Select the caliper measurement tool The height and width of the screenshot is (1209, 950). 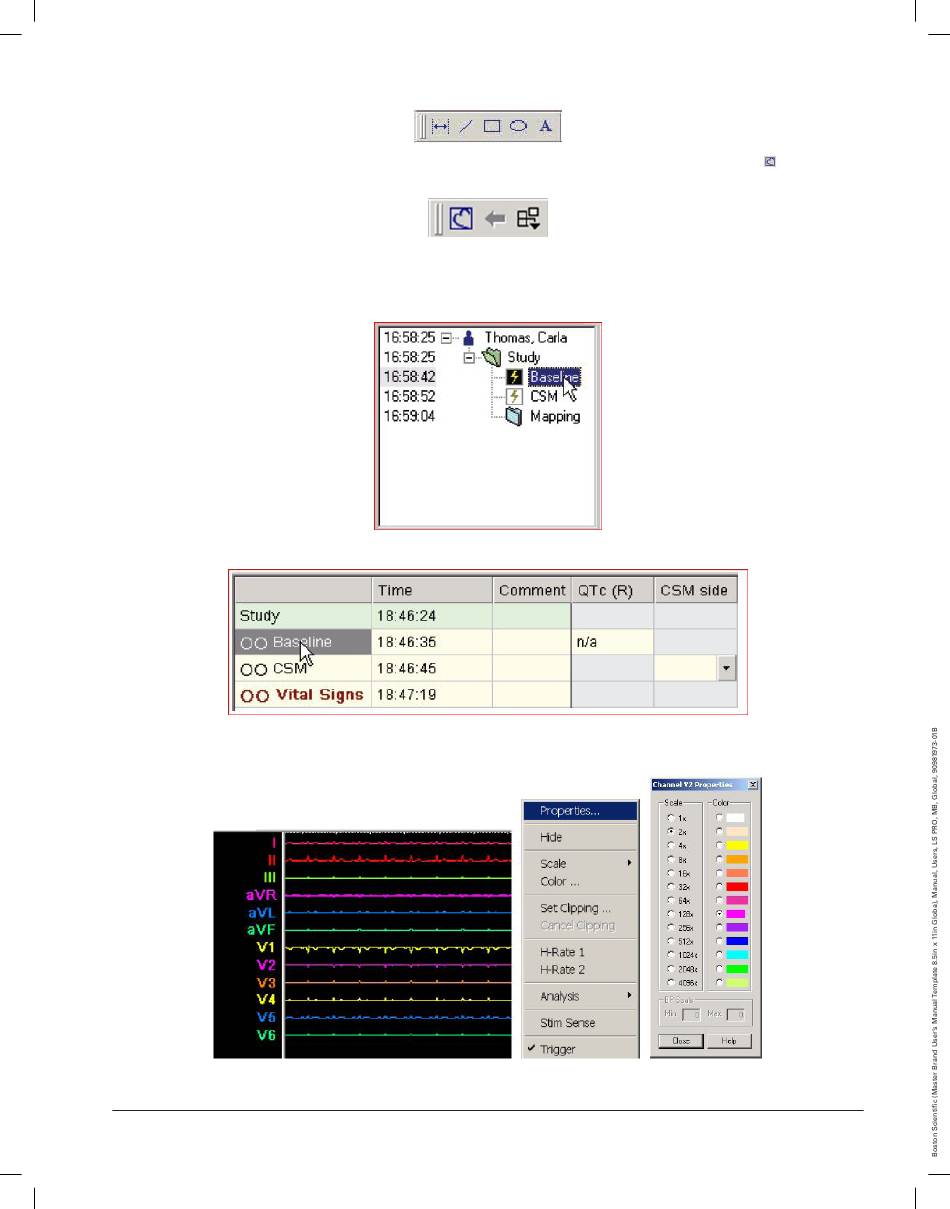pyautogui.click(x=440, y=127)
